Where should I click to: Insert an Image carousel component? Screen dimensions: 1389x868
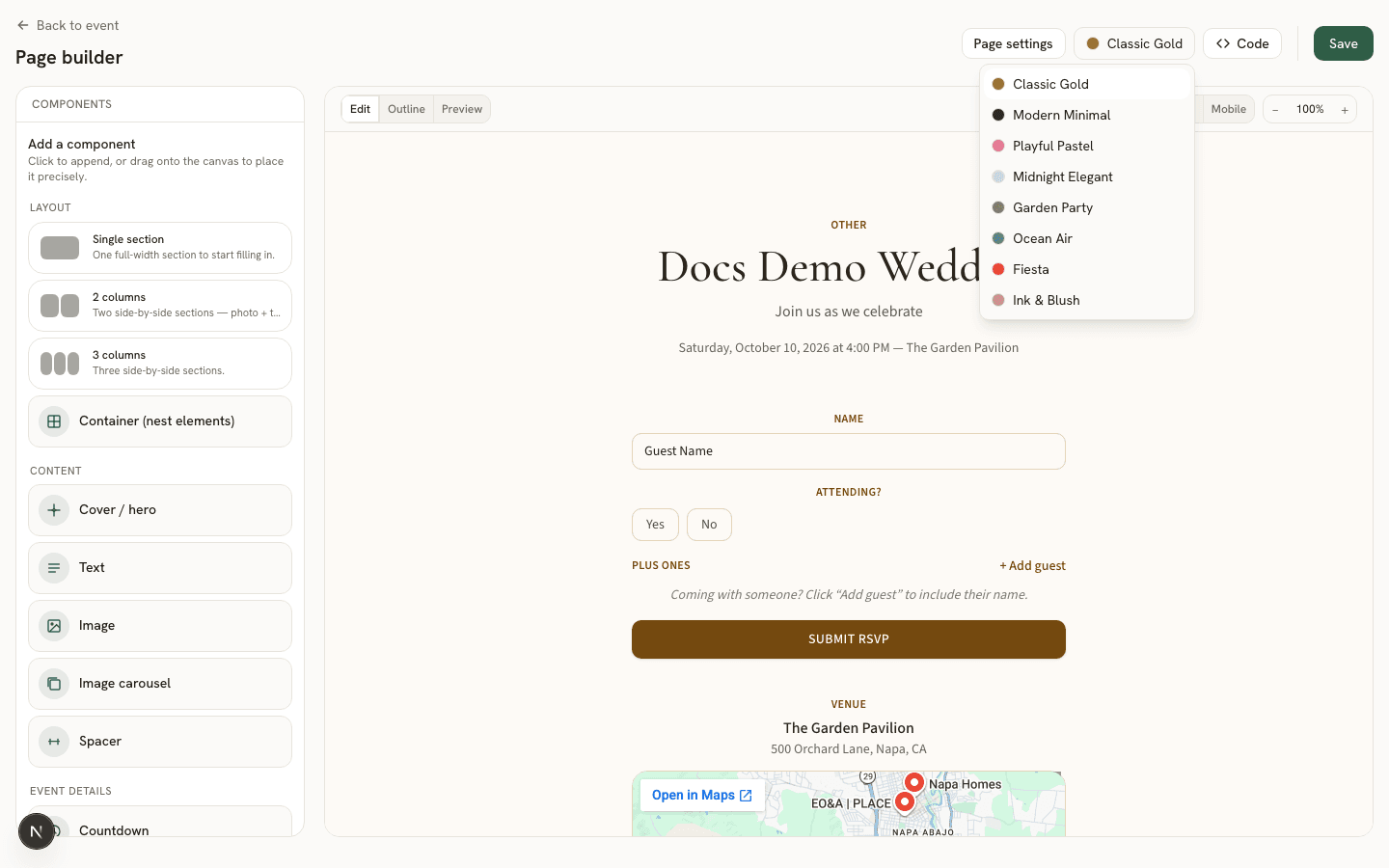pos(160,684)
